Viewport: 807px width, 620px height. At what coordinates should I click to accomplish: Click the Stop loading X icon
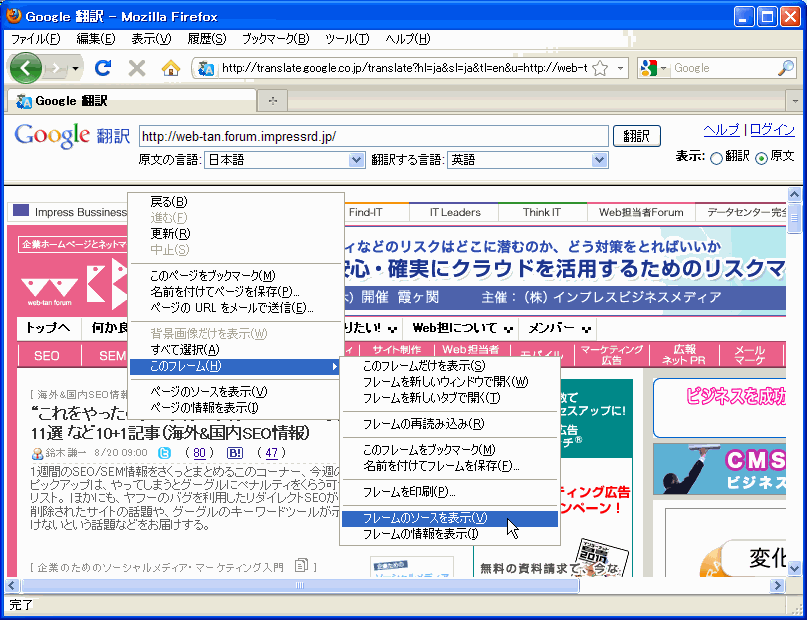point(137,68)
